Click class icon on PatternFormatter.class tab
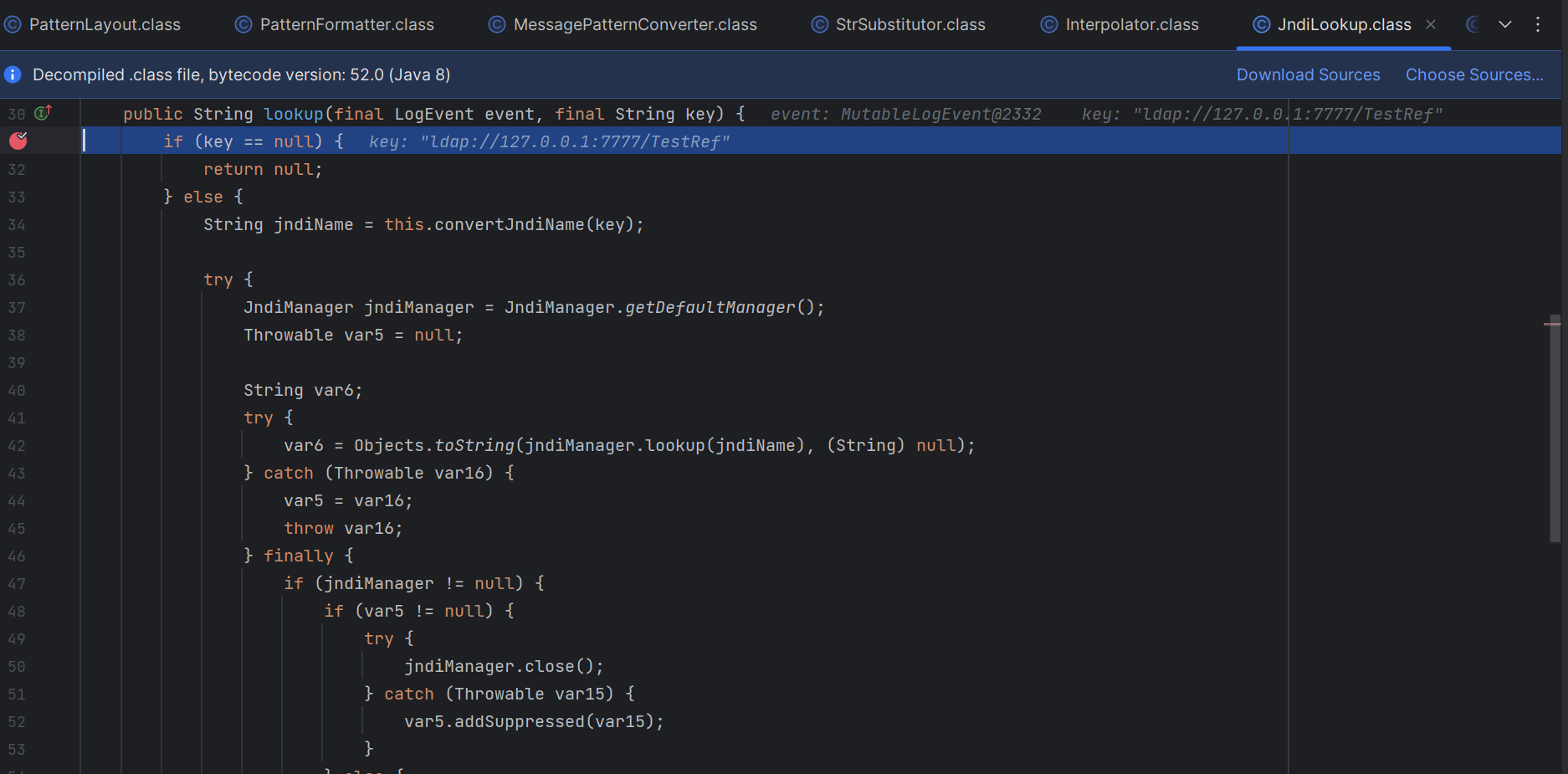 pos(243,24)
